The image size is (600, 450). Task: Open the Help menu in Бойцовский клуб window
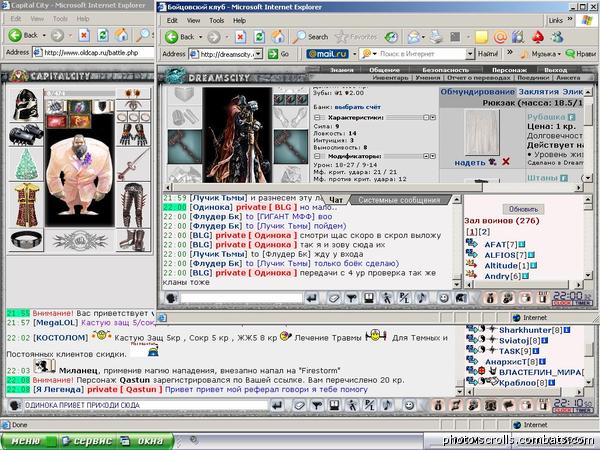pos(239,20)
